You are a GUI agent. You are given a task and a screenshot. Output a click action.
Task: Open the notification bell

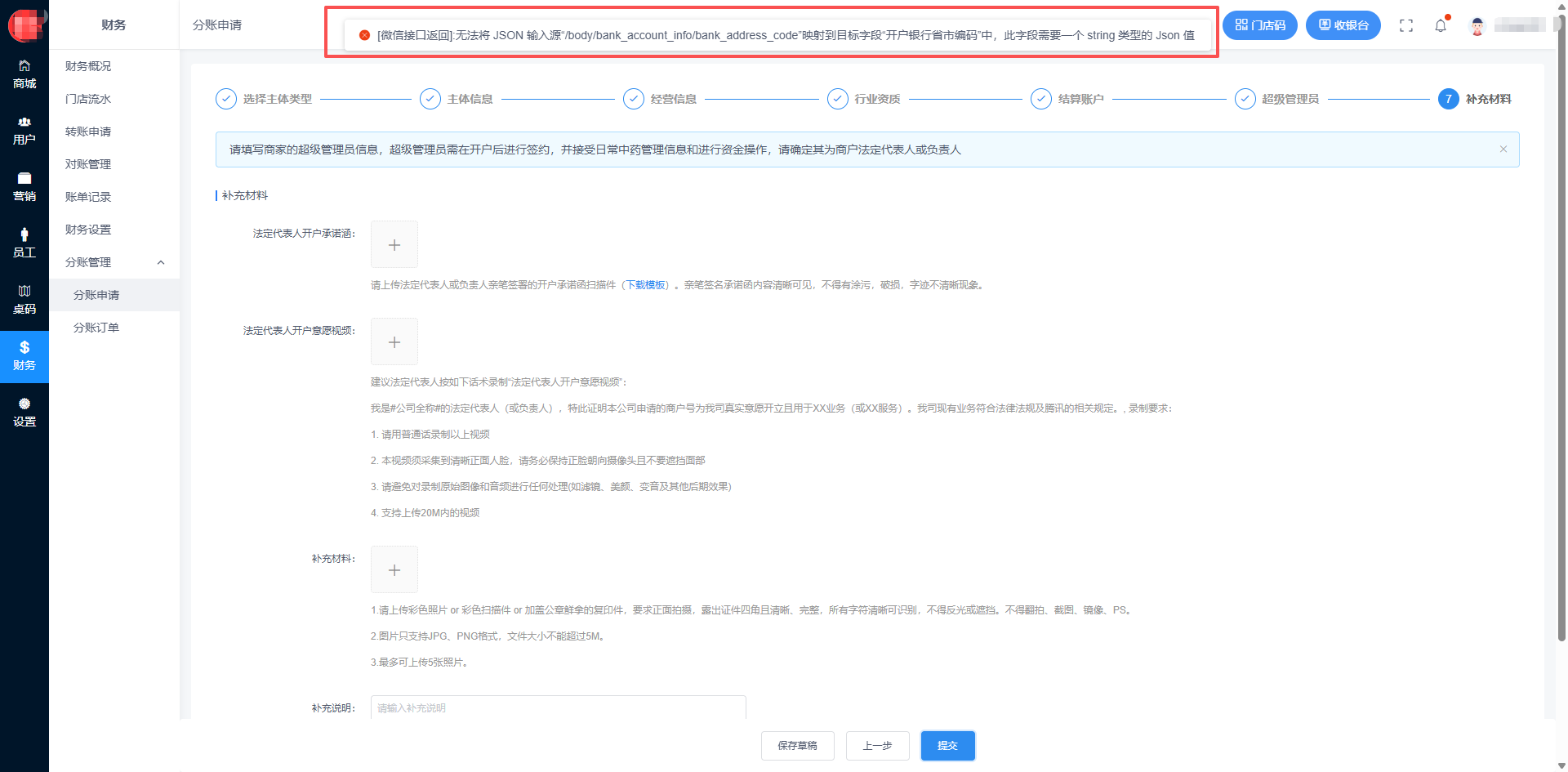1441,25
